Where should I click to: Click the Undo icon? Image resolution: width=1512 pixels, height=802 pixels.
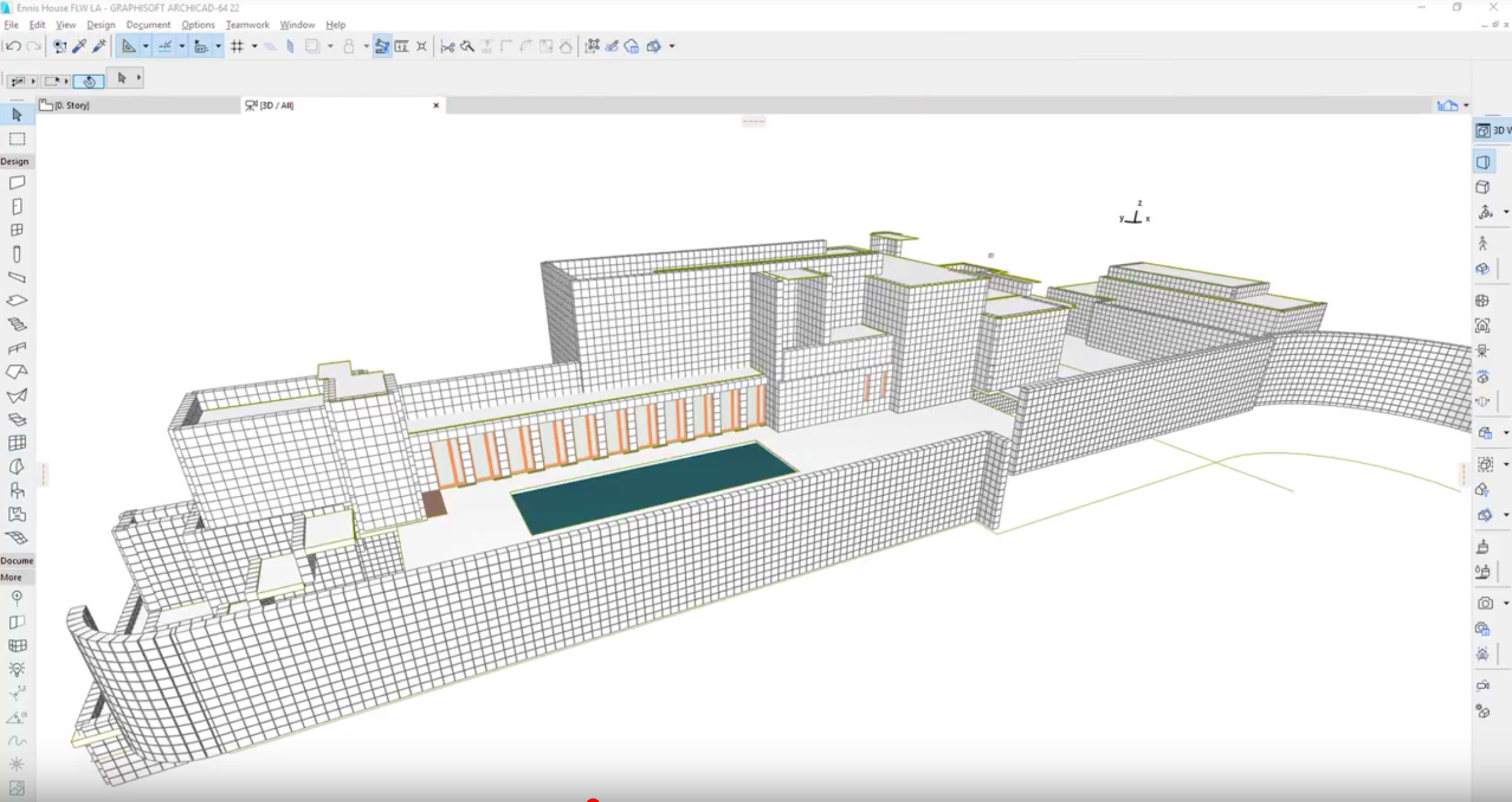click(14, 46)
